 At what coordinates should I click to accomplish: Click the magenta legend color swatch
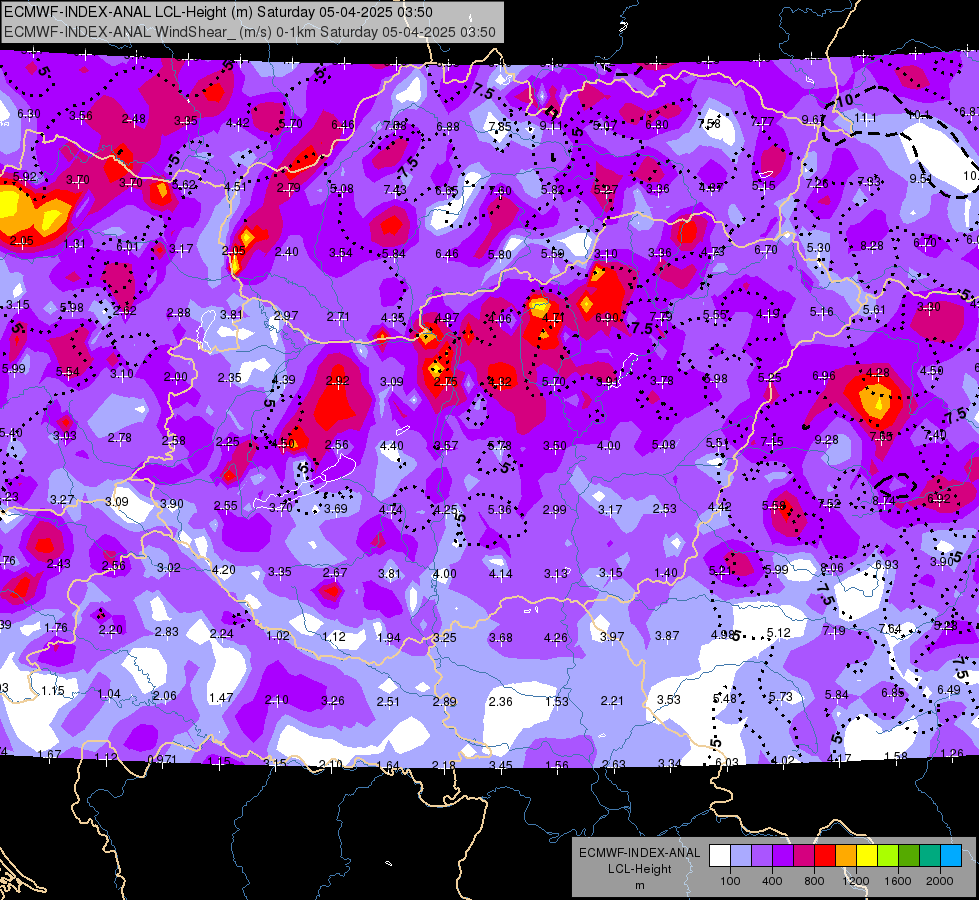pos(804,856)
